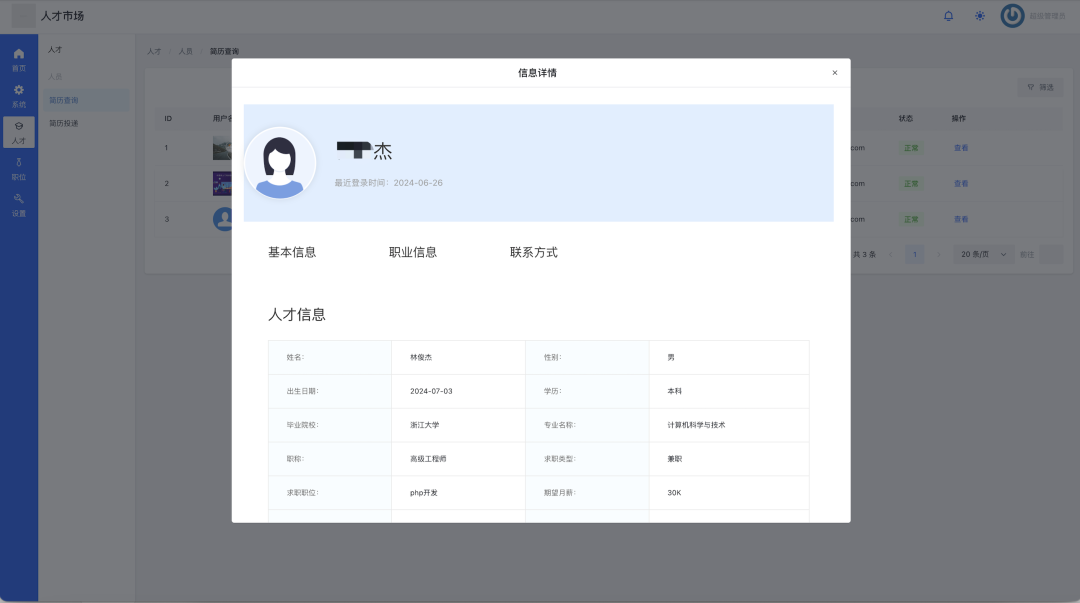Viewport: 1080px width, 603px height.
Task: Click 查看 link in the first row
Action: point(961,148)
